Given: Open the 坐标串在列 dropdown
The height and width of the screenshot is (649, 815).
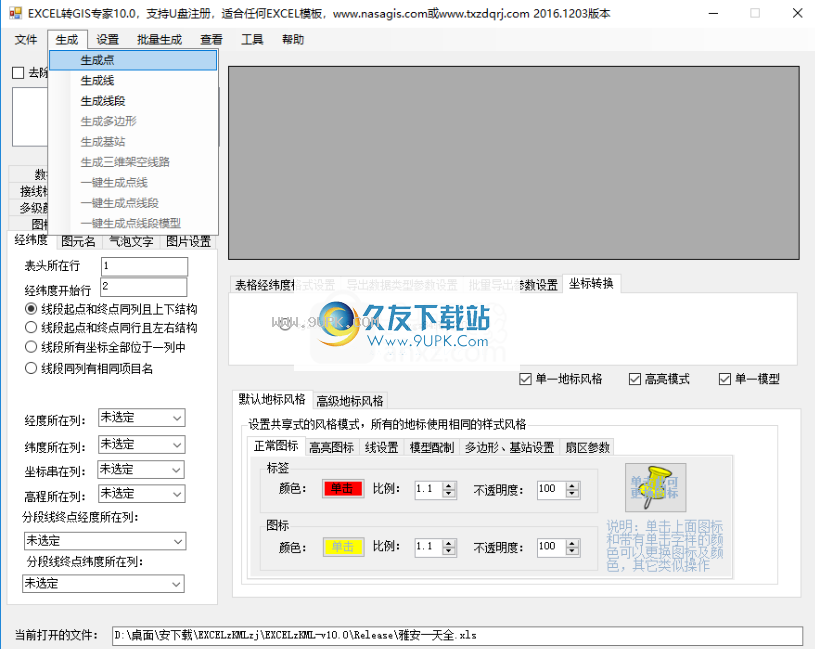Looking at the screenshot, I should pos(141,470).
